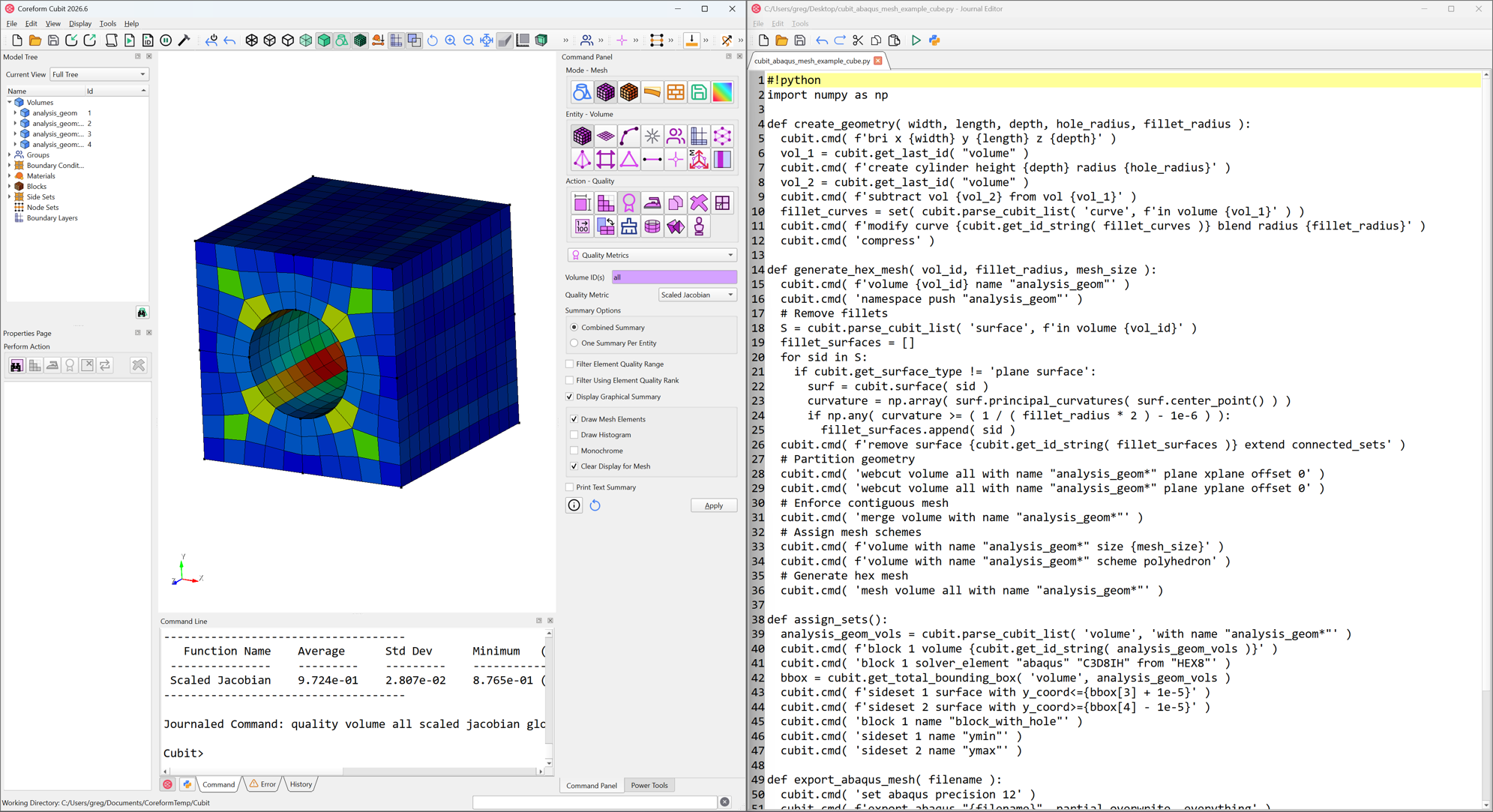Screen dimensions: 1493x812
Task: Select Combined Summary radio button
Action: (574, 328)
